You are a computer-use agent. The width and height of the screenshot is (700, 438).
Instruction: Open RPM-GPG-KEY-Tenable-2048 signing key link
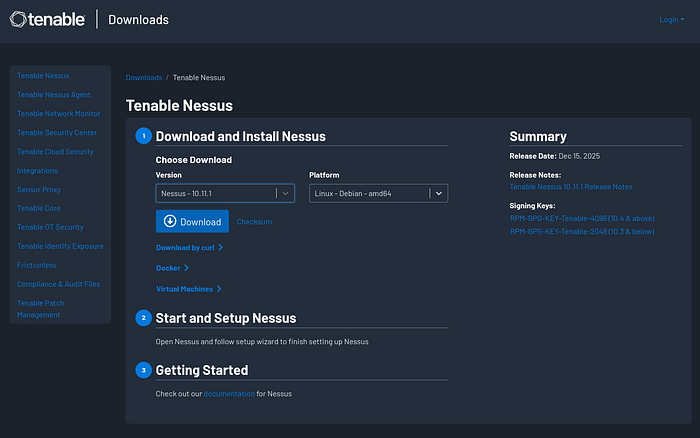(x=582, y=231)
